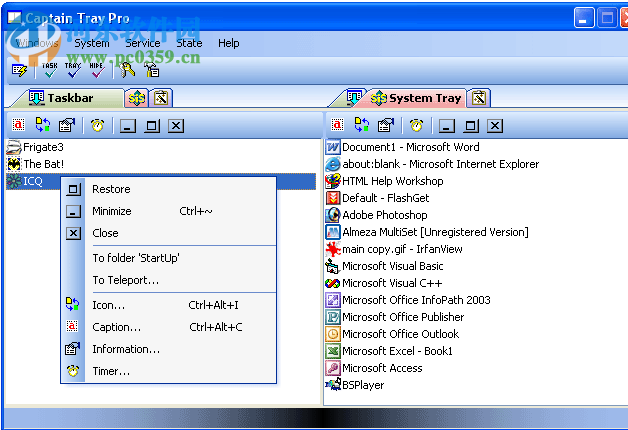628x430 pixels.
Task: Choose 'Timer...' from the context menu
Action: point(111,371)
